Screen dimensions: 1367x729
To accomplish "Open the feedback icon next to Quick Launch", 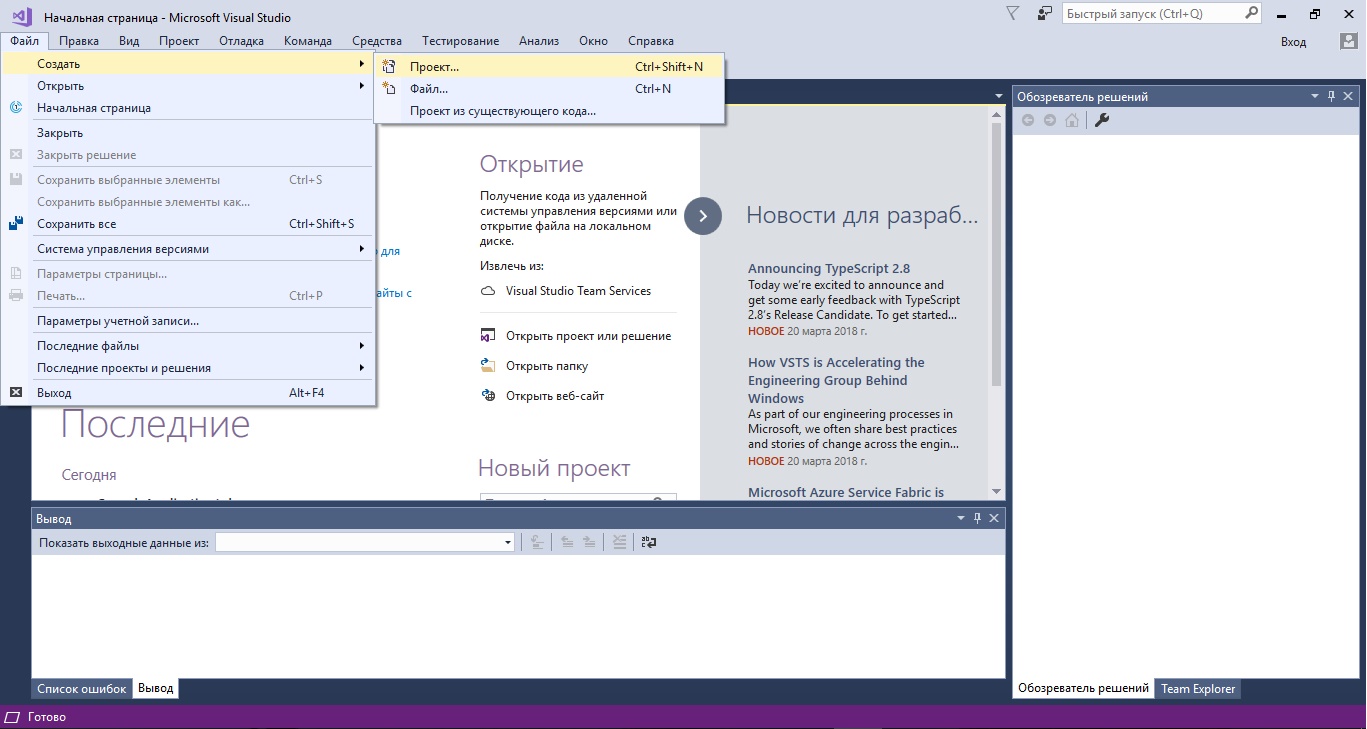I will [1045, 14].
